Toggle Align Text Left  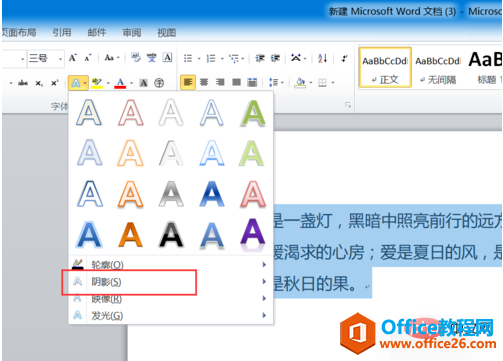(188, 82)
